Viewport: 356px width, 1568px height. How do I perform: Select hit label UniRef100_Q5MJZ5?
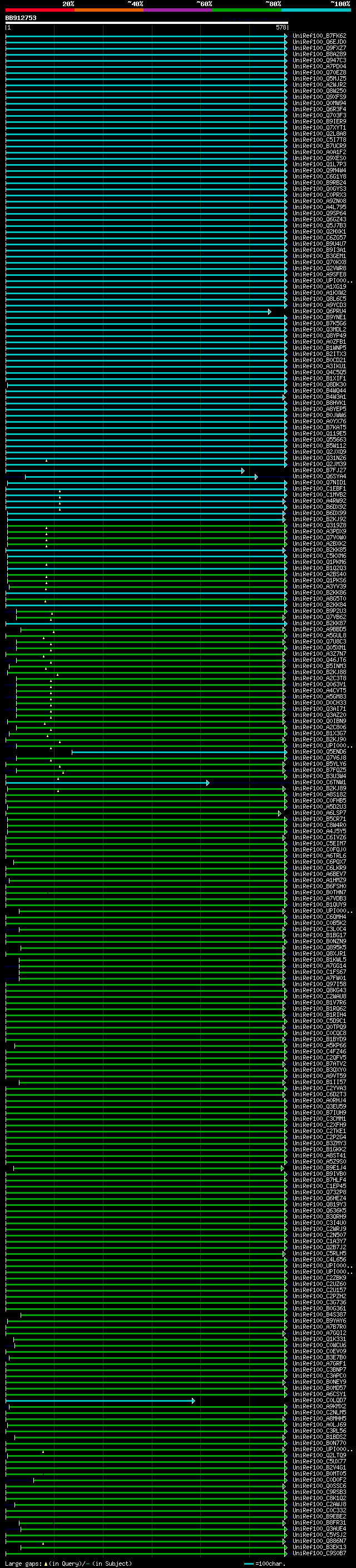point(319,78)
